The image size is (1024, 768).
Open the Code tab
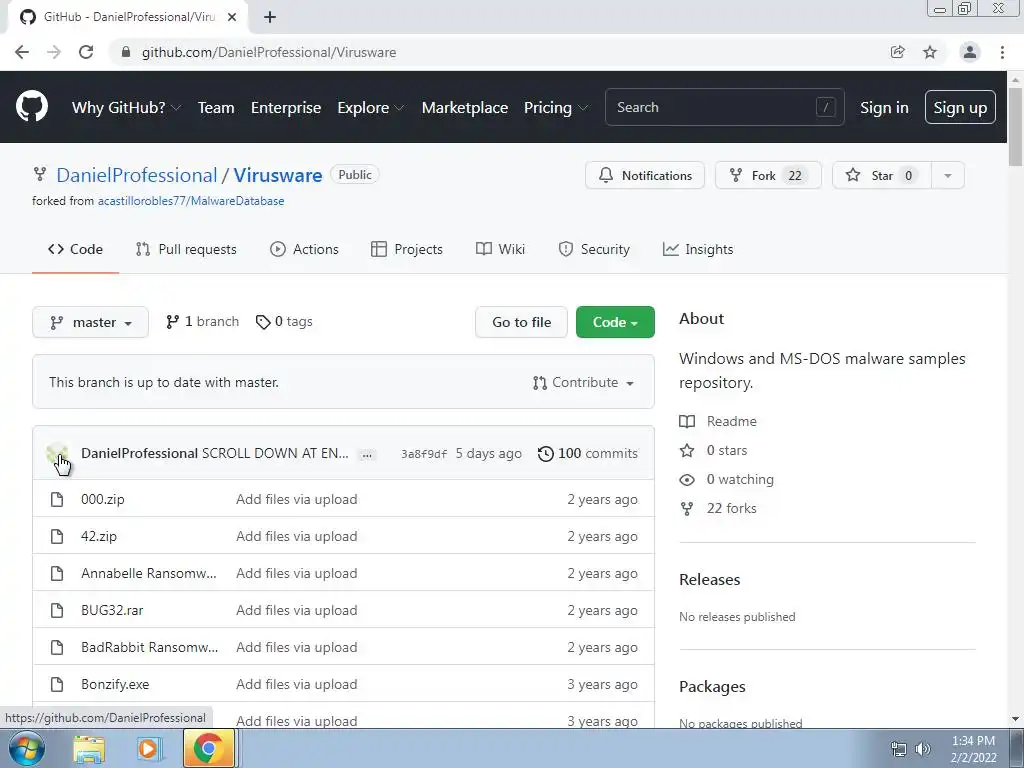[75, 249]
